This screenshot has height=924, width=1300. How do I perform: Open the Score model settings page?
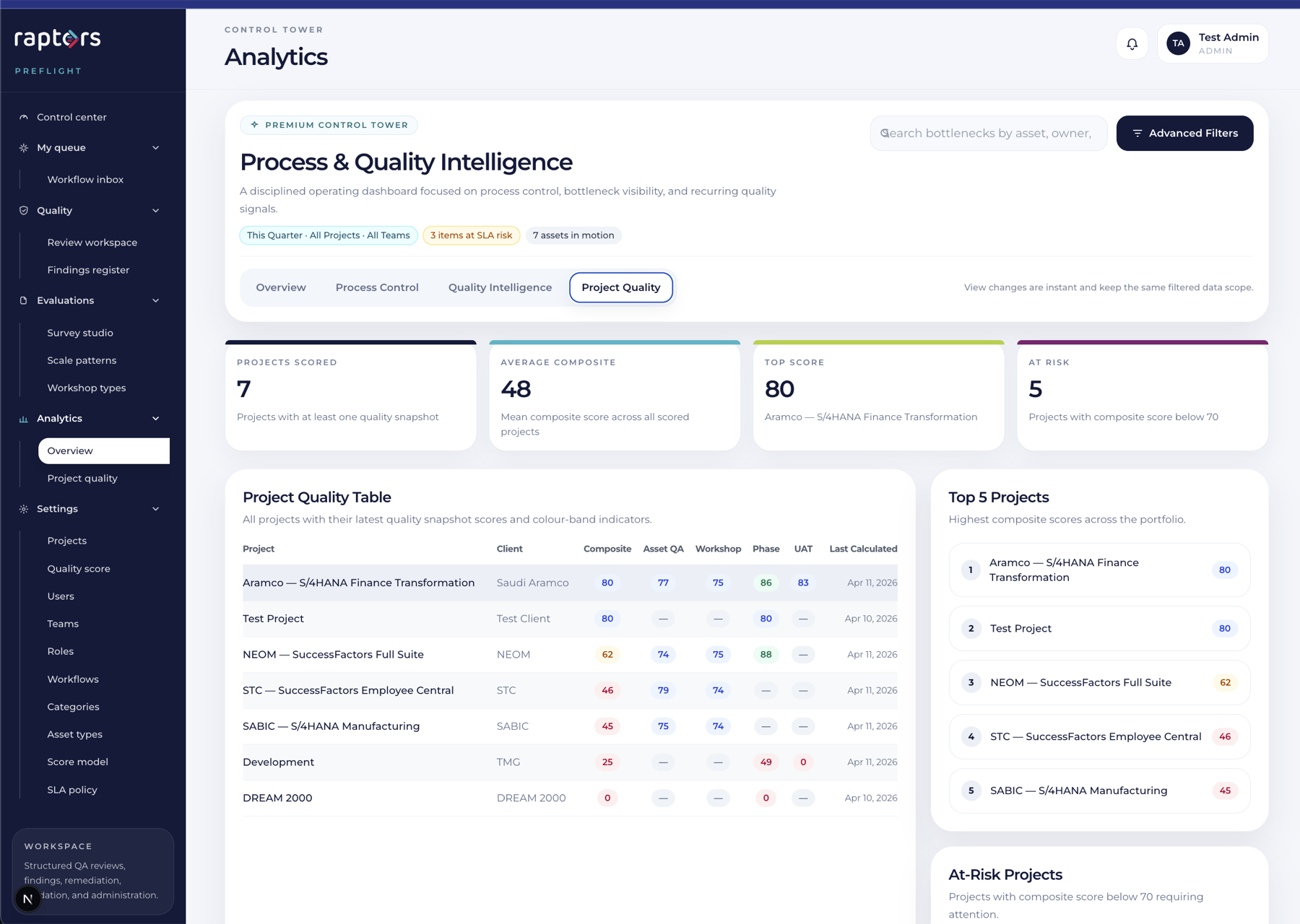tap(77, 762)
